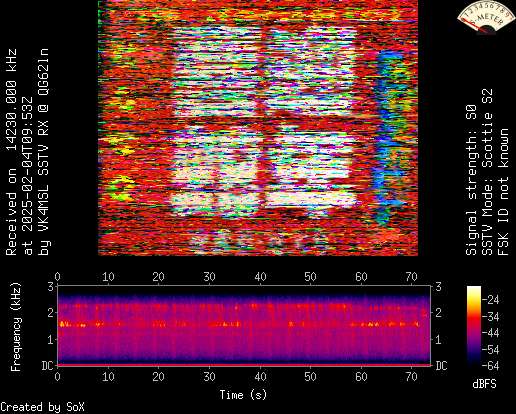The height and width of the screenshot is (414, 516).
Task: Click the 30 second mark on bottom time axis
Action: [x=209, y=376]
